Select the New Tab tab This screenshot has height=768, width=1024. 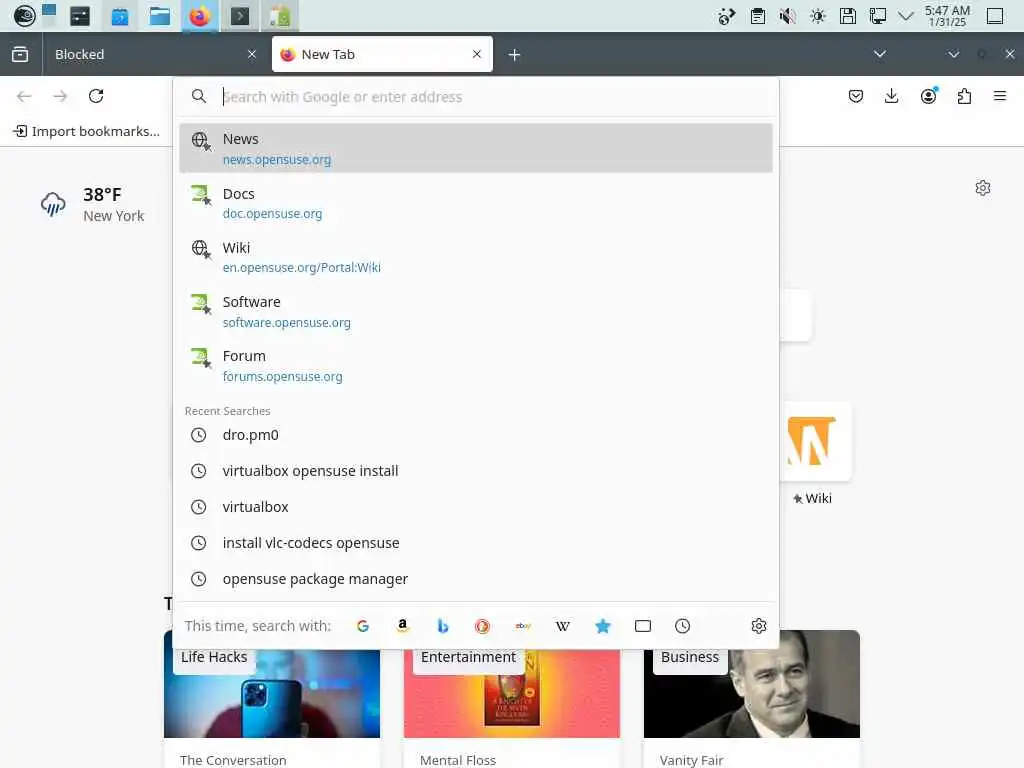click(382, 54)
